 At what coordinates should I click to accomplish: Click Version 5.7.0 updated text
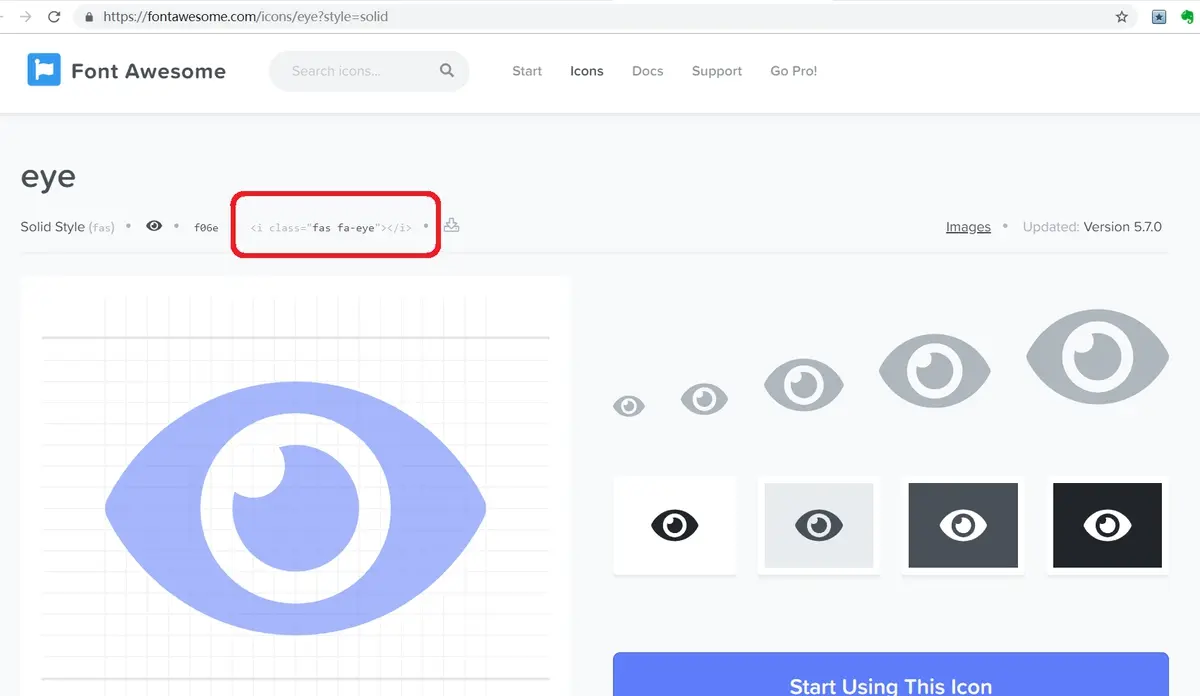(x=1092, y=227)
